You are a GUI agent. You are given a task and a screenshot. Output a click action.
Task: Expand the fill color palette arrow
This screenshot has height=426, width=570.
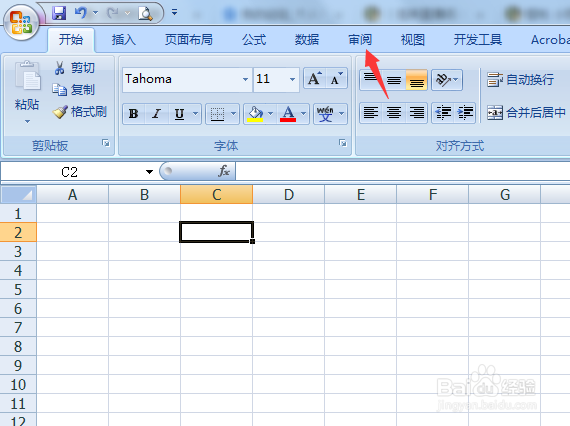(x=270, y=114)
